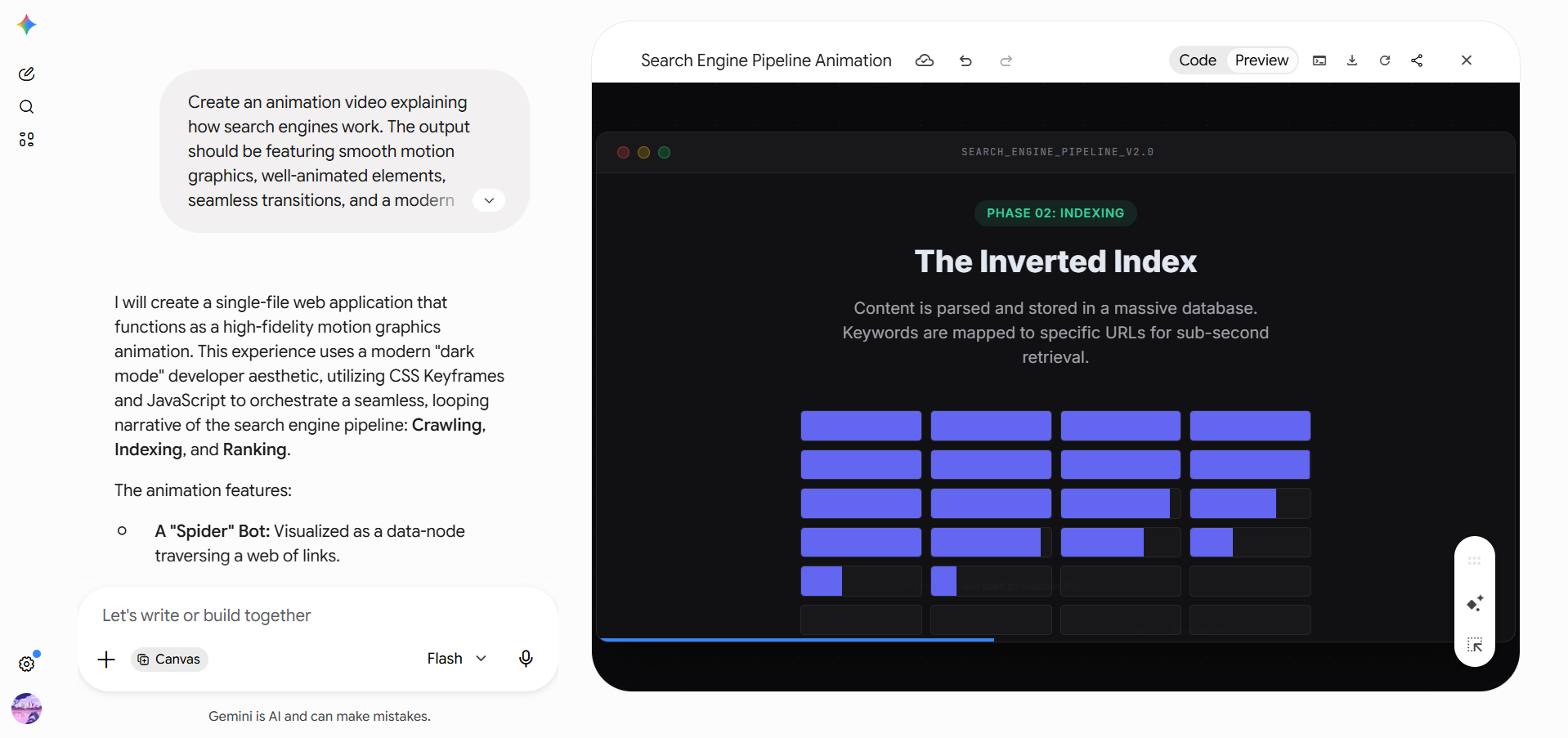
Task: Open search chats icon in sidebar
Action: pyautogui.click(x=26, y=107)
